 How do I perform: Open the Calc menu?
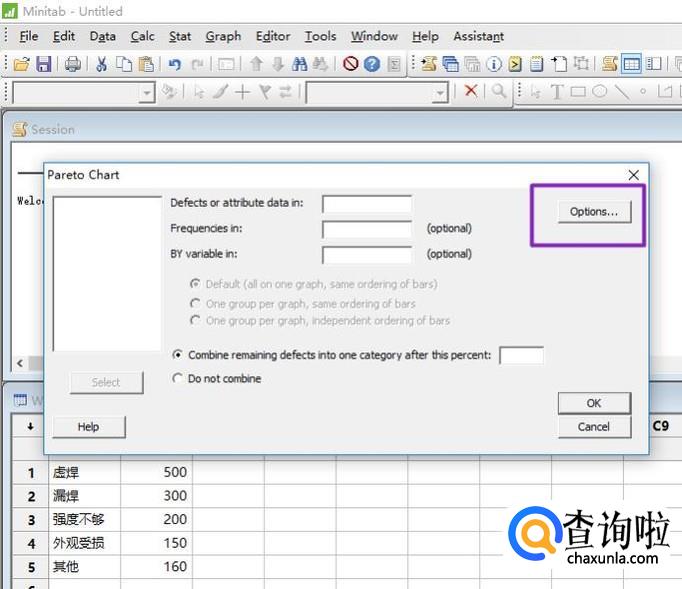tap(142, 36)
